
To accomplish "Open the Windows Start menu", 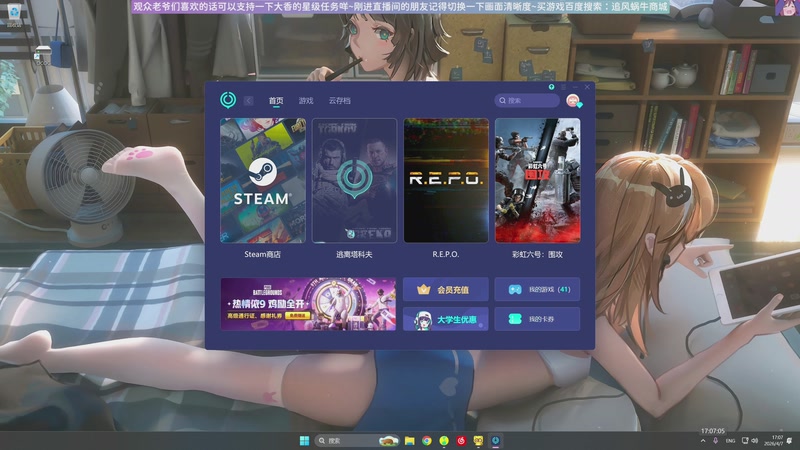I will (305, 440).
